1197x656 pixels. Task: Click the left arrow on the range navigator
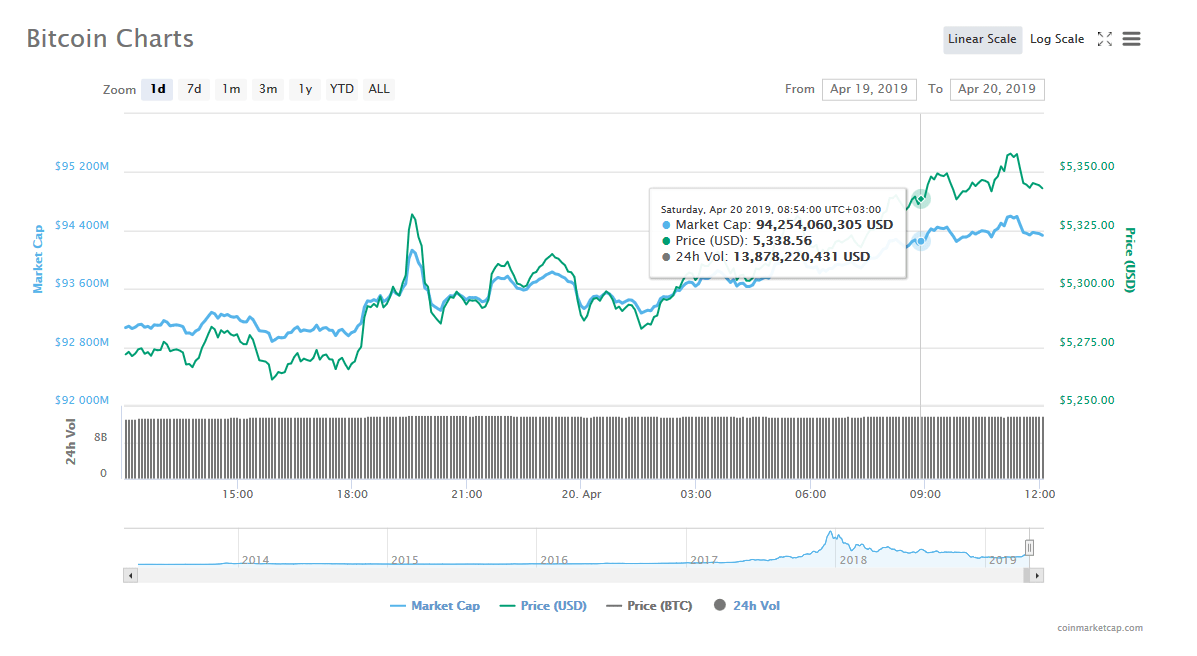click(130, 575)
